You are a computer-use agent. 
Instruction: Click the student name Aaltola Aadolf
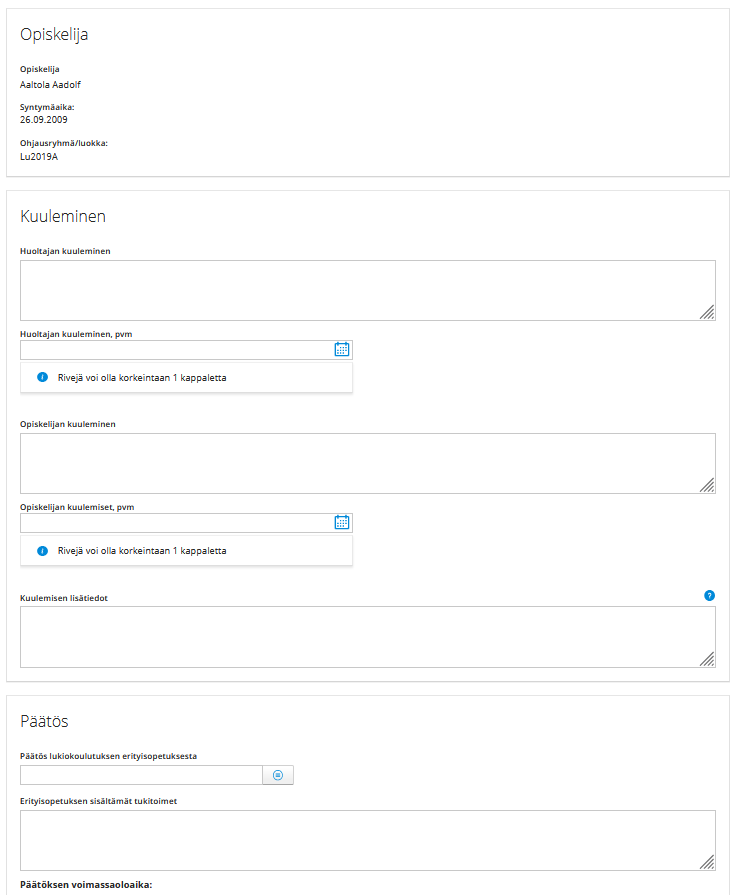(x=50, y=84)
